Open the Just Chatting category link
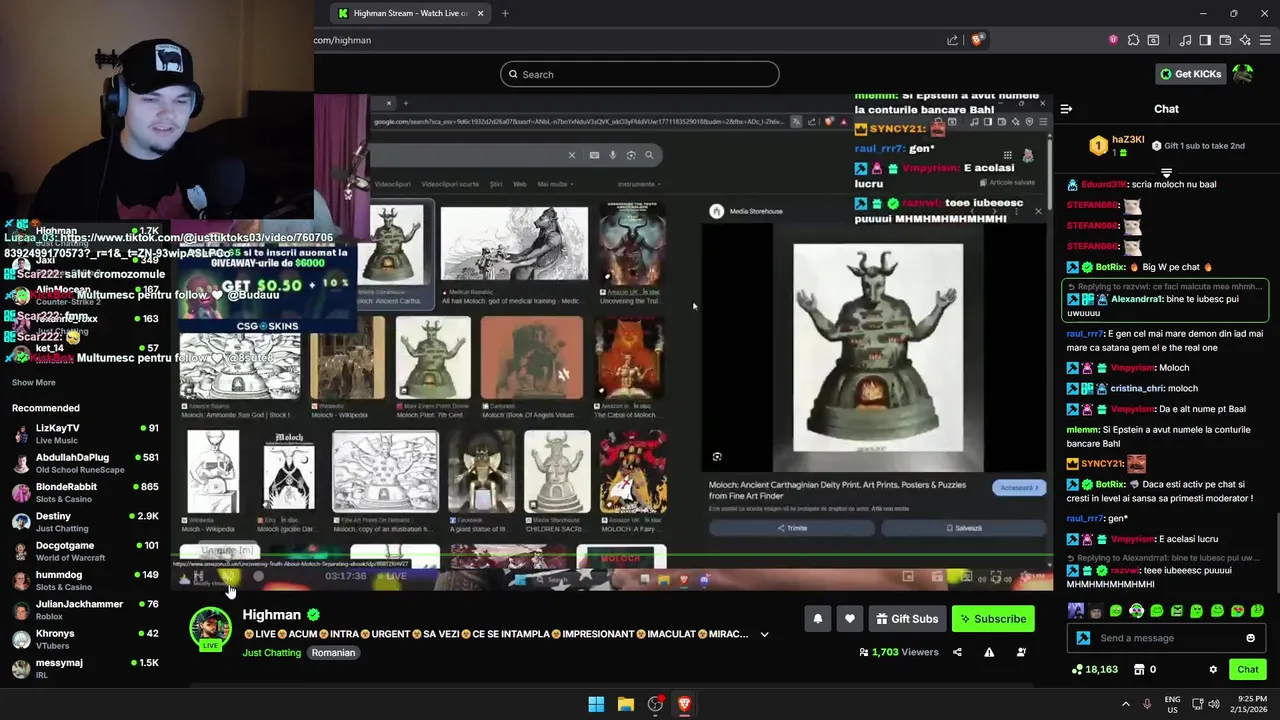1280x720 pixels. (x=271, y=653)
